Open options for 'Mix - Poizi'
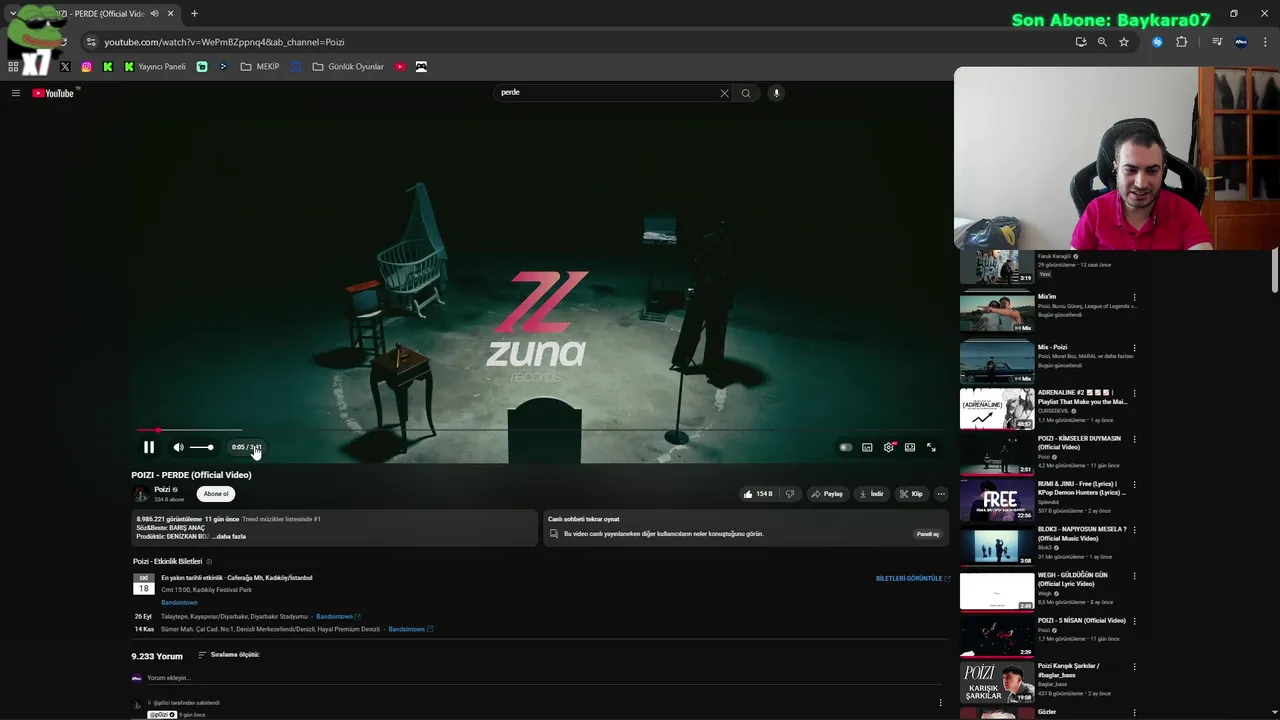 [1134, 348]
